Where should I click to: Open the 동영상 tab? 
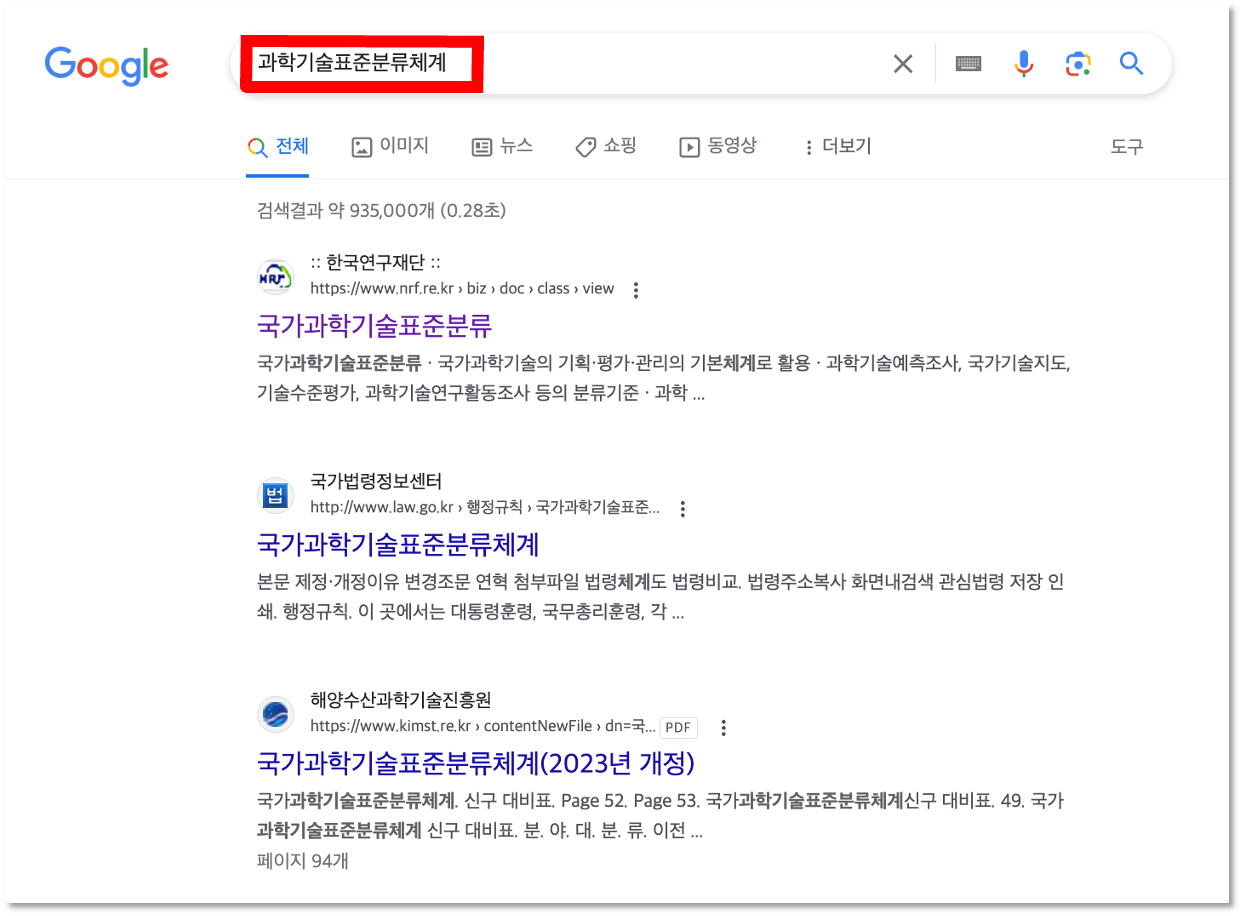(718, 146)
